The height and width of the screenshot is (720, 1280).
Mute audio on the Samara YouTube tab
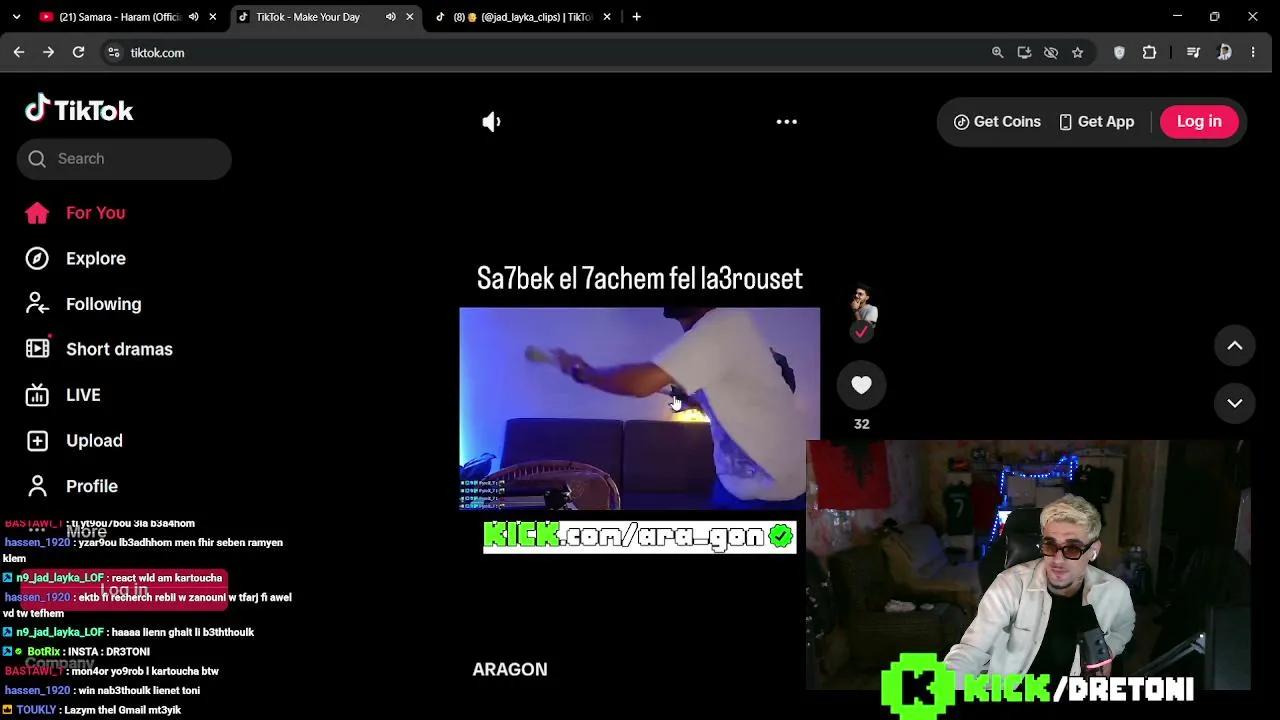pyautogui.click(x=193, y=17)
